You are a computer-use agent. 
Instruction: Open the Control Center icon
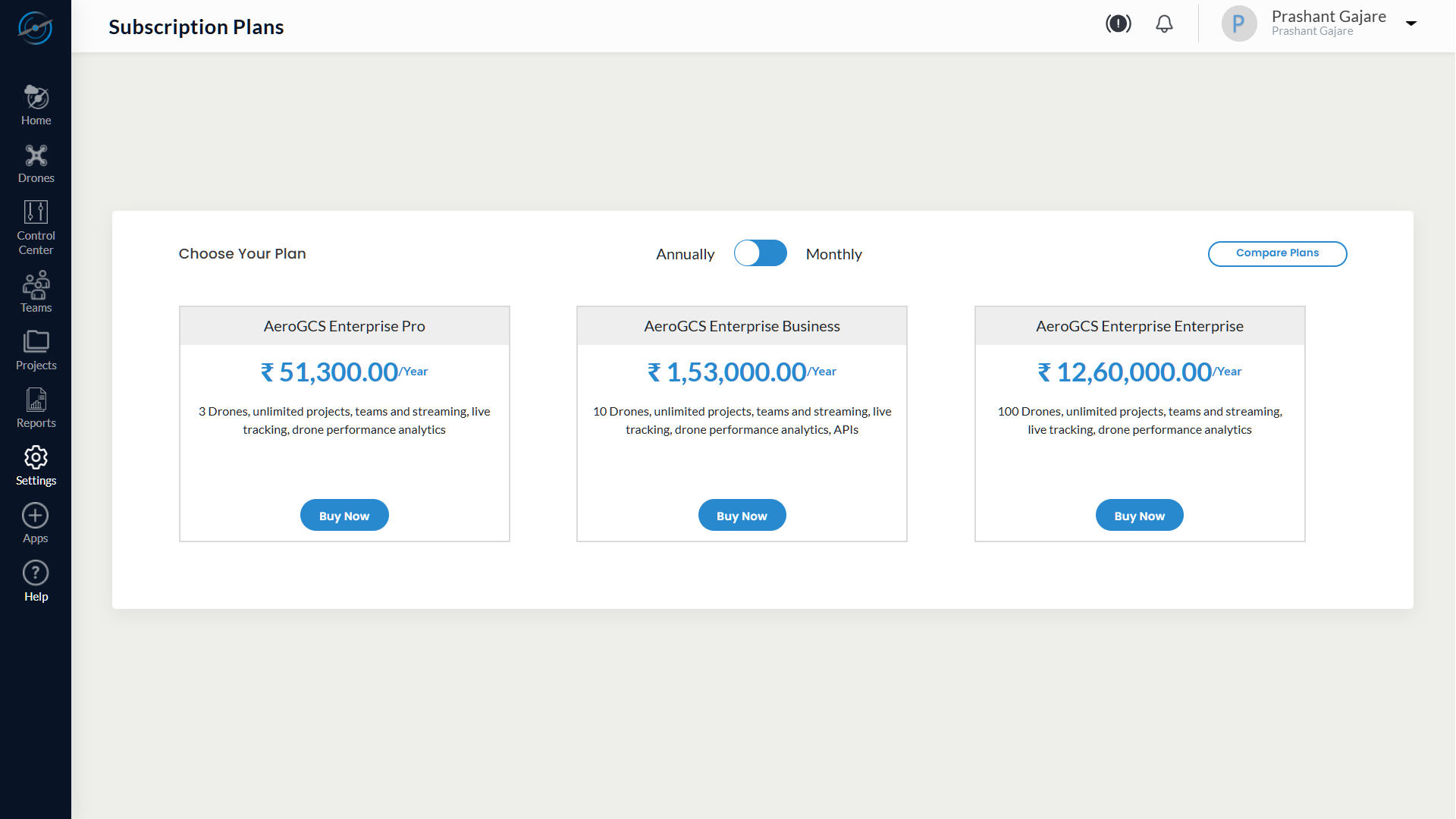36,212
